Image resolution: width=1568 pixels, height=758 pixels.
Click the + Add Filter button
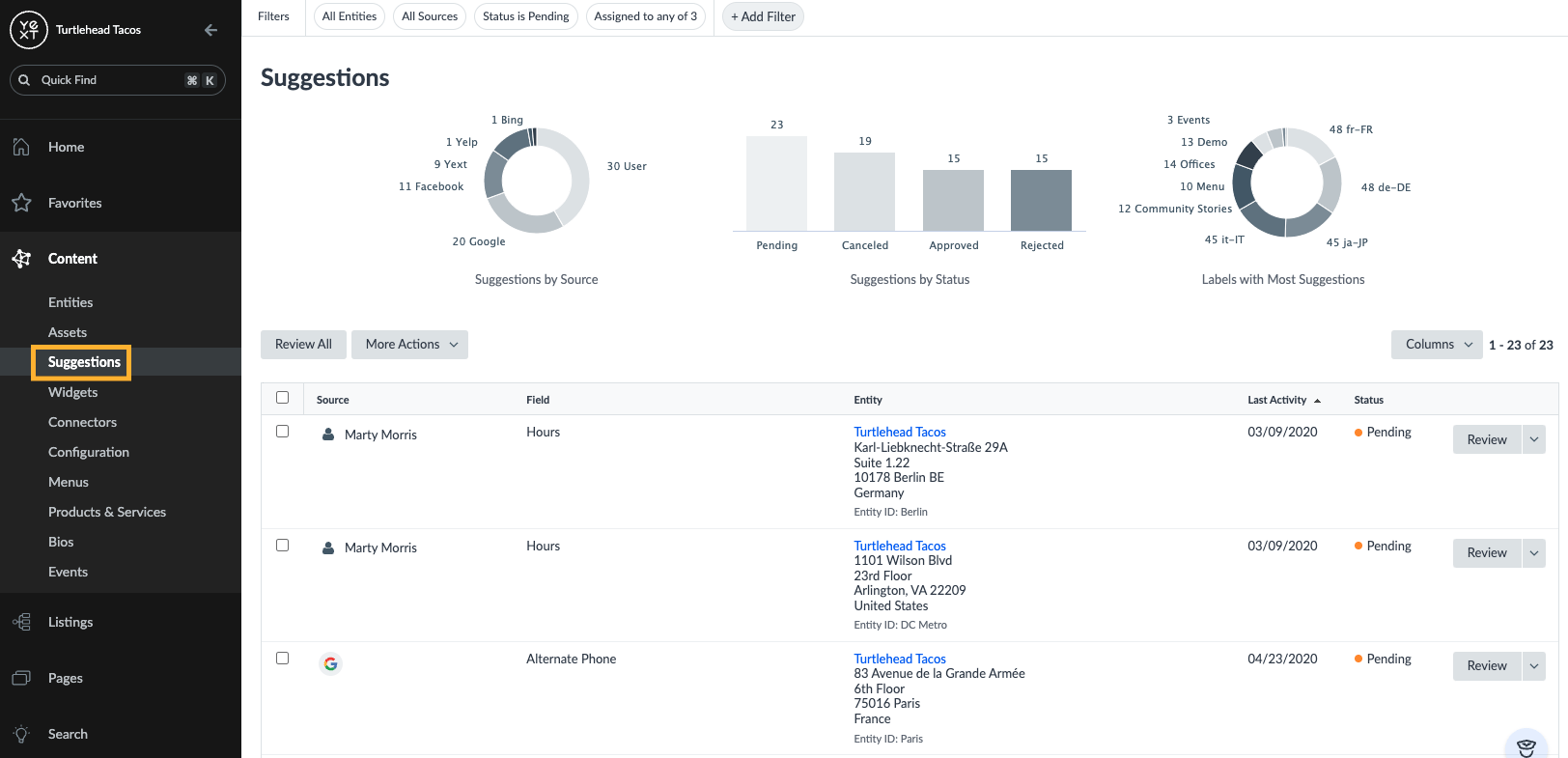click(x=763, y=16)
